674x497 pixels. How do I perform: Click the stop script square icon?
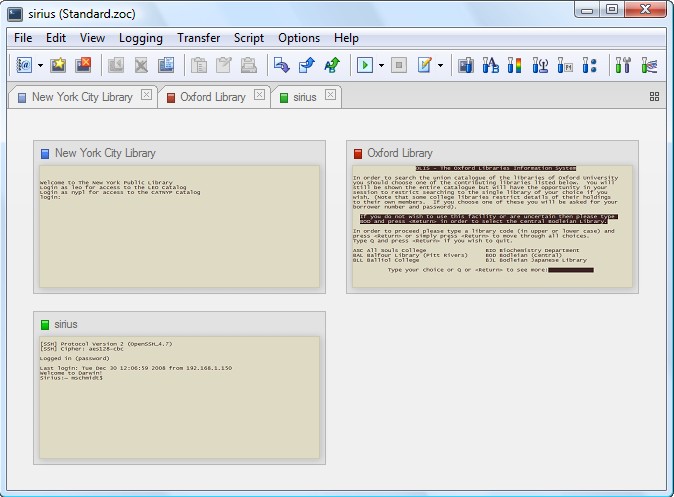click(399, 65)
